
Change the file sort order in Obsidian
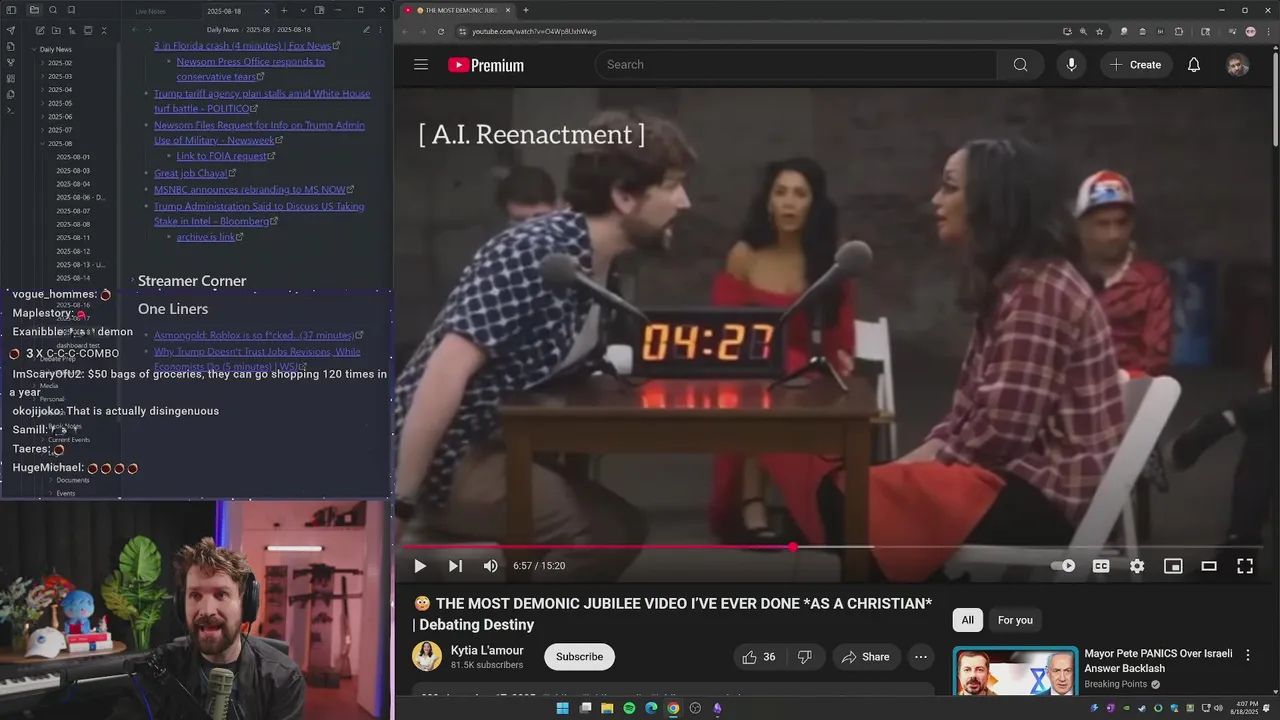[70, 31]
